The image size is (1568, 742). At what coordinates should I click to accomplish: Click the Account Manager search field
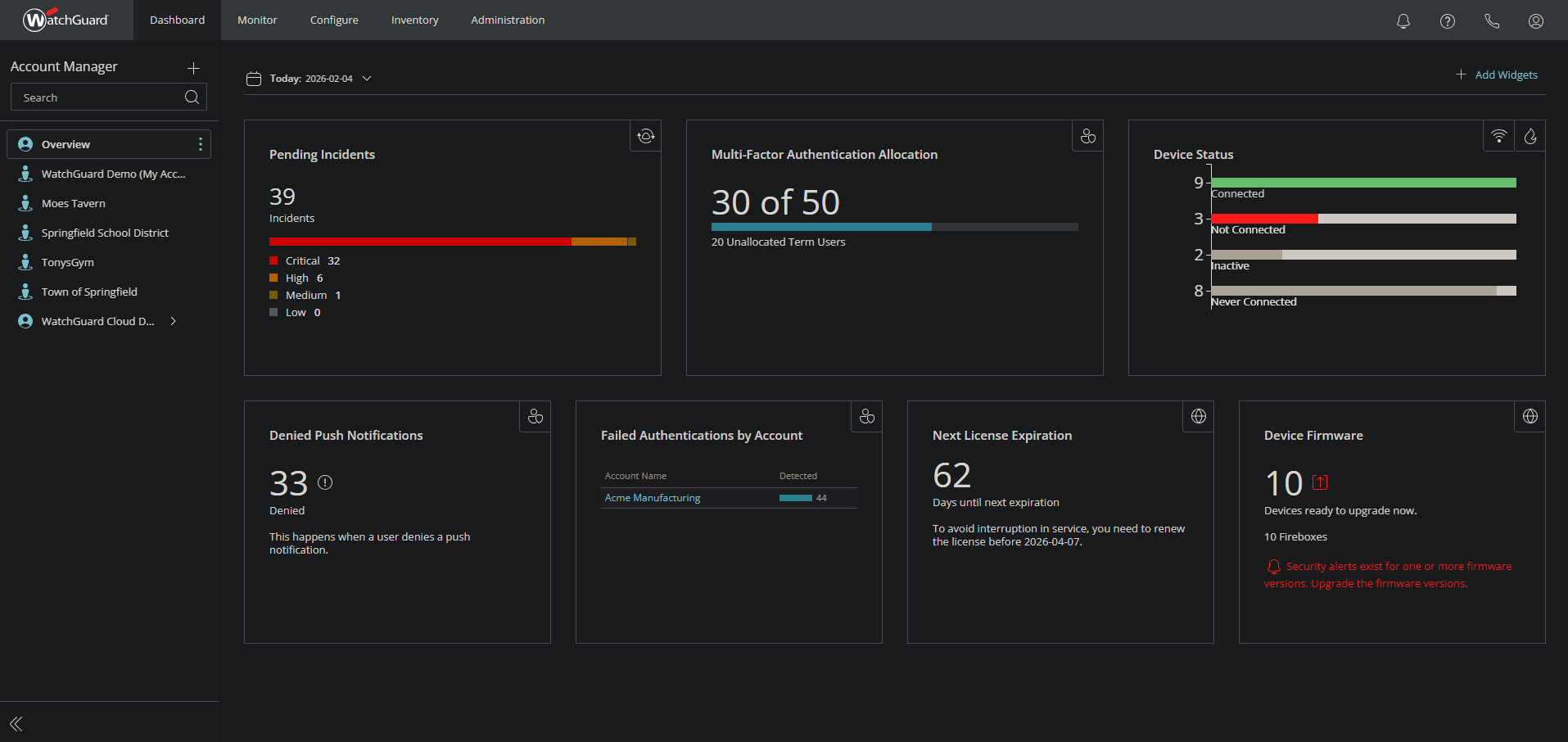tap(98, 97)
